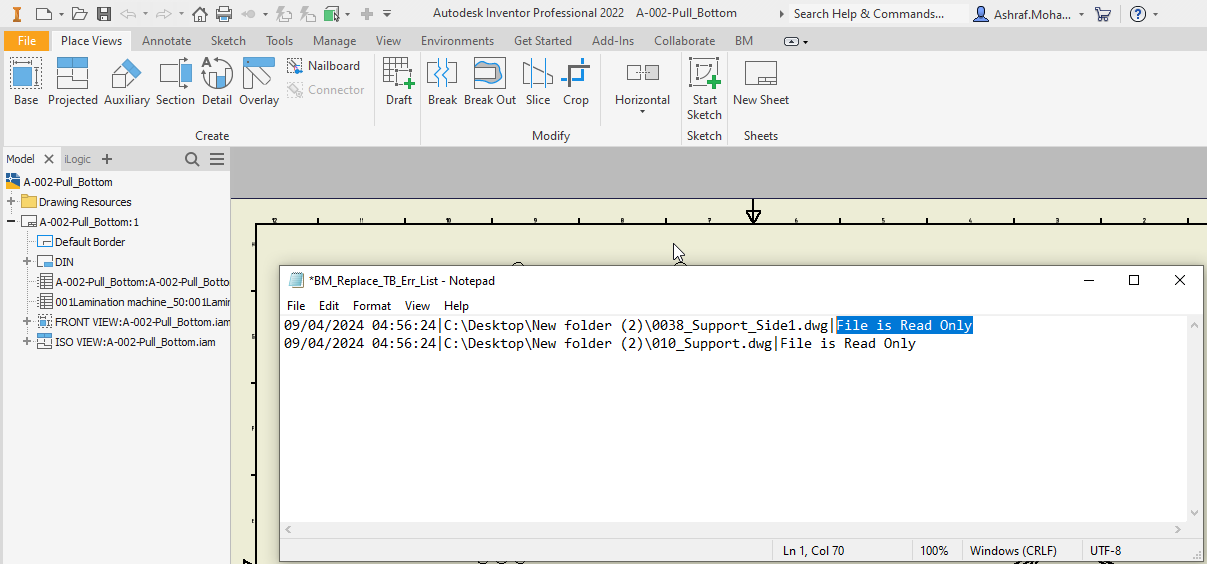Select the Break view tool
The image size is (1207, 564).
pyautogui.click(x=442, y=81)
